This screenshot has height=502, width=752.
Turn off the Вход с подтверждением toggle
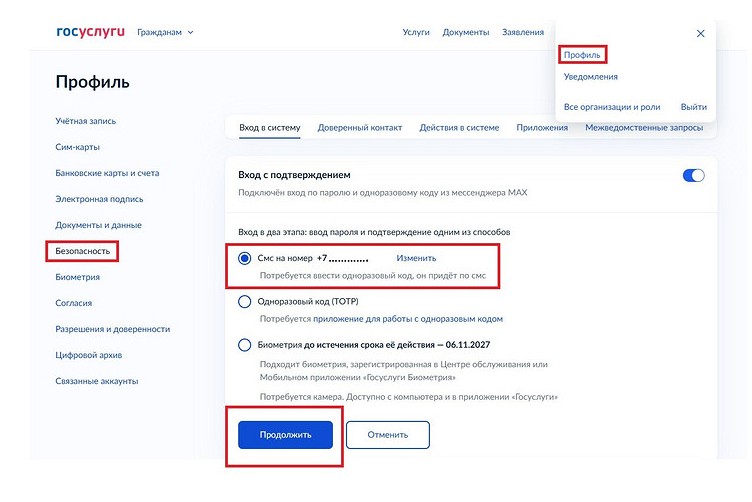pos(693,175)
